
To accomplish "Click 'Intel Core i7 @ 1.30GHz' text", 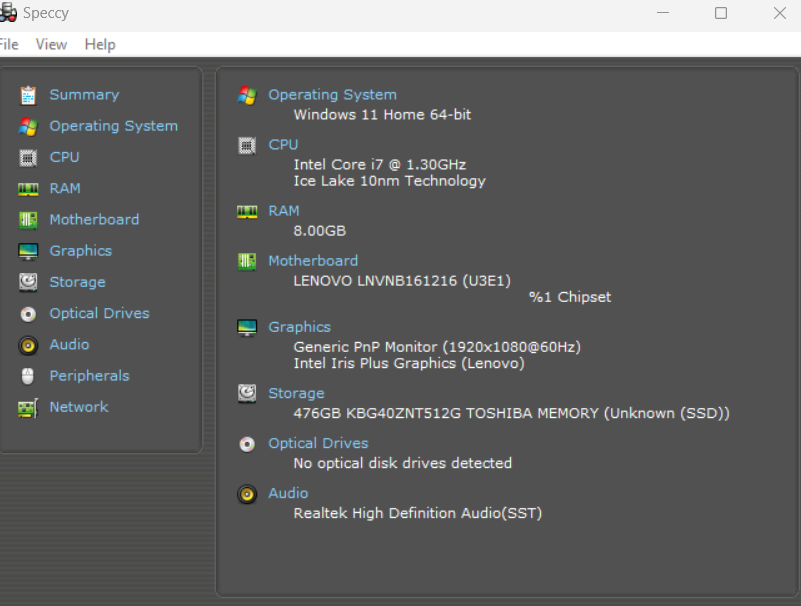I will [380, 165].
